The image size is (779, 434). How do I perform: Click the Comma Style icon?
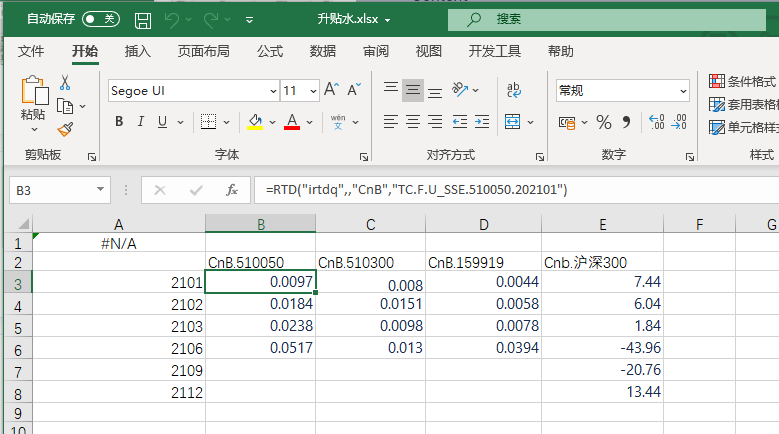(x=626, y=122)
